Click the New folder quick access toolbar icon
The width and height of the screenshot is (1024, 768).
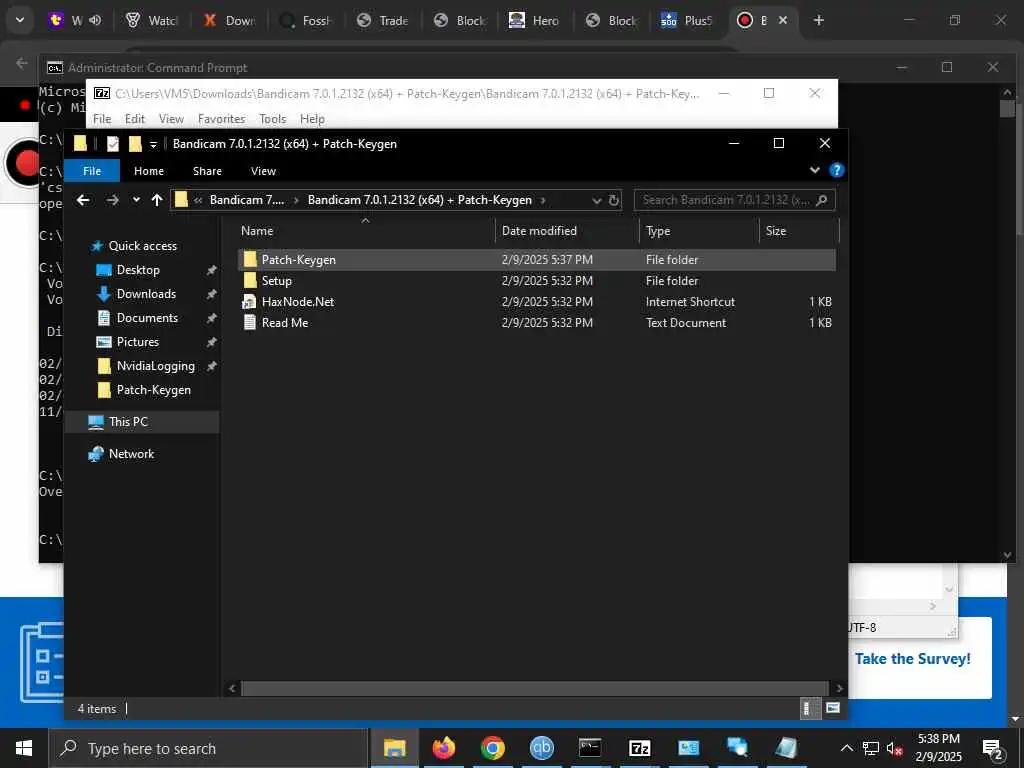[135, 144]
